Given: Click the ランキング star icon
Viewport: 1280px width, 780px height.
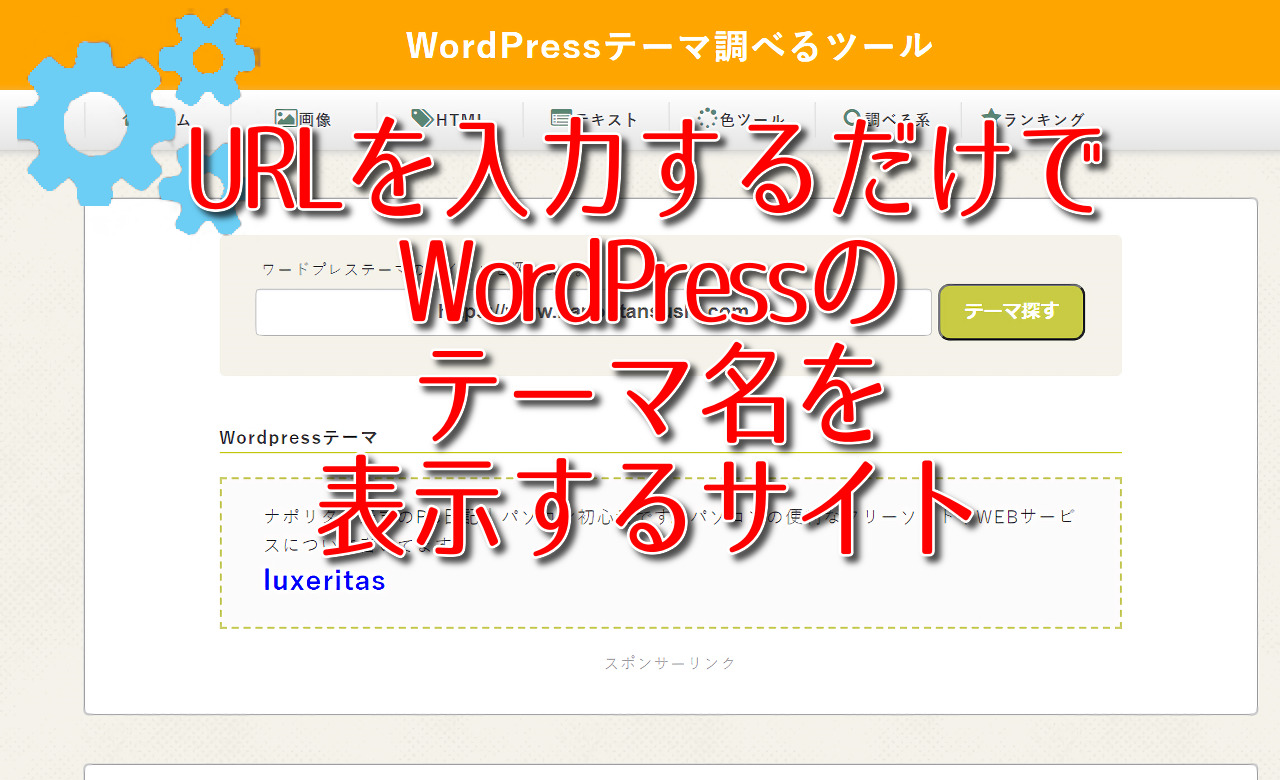Looking at the screenshot, I should click(x=991, y=118).
